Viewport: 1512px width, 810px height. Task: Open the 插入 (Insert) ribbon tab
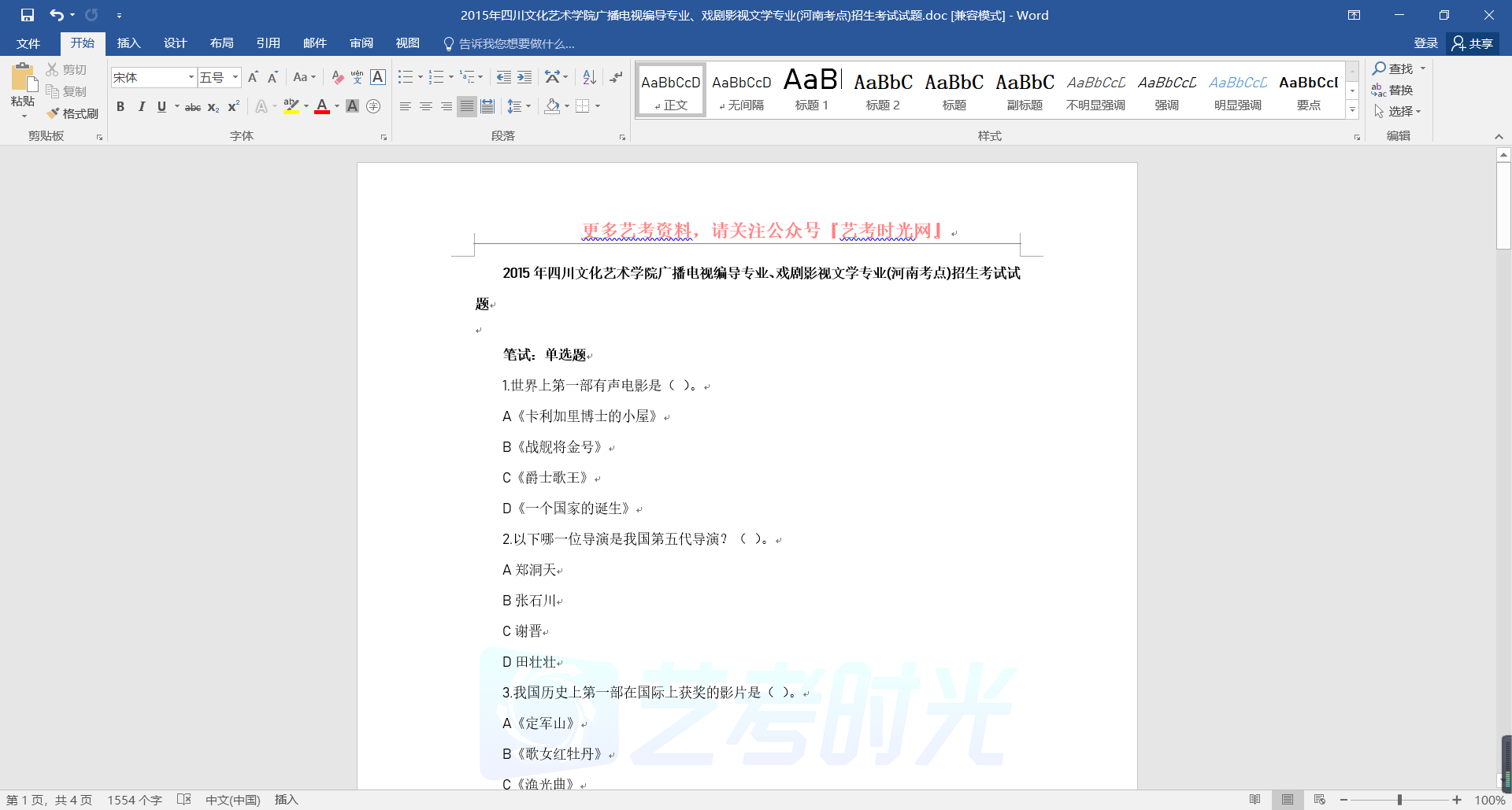pyautogui.click(x=128, y=43)
